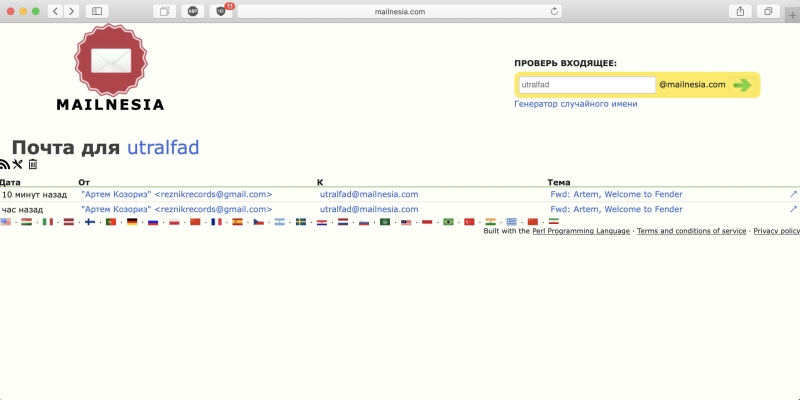The image size is (800, 400).
Task: Click the RSS feed icon under the mailbox title
Action: point(4,164)
